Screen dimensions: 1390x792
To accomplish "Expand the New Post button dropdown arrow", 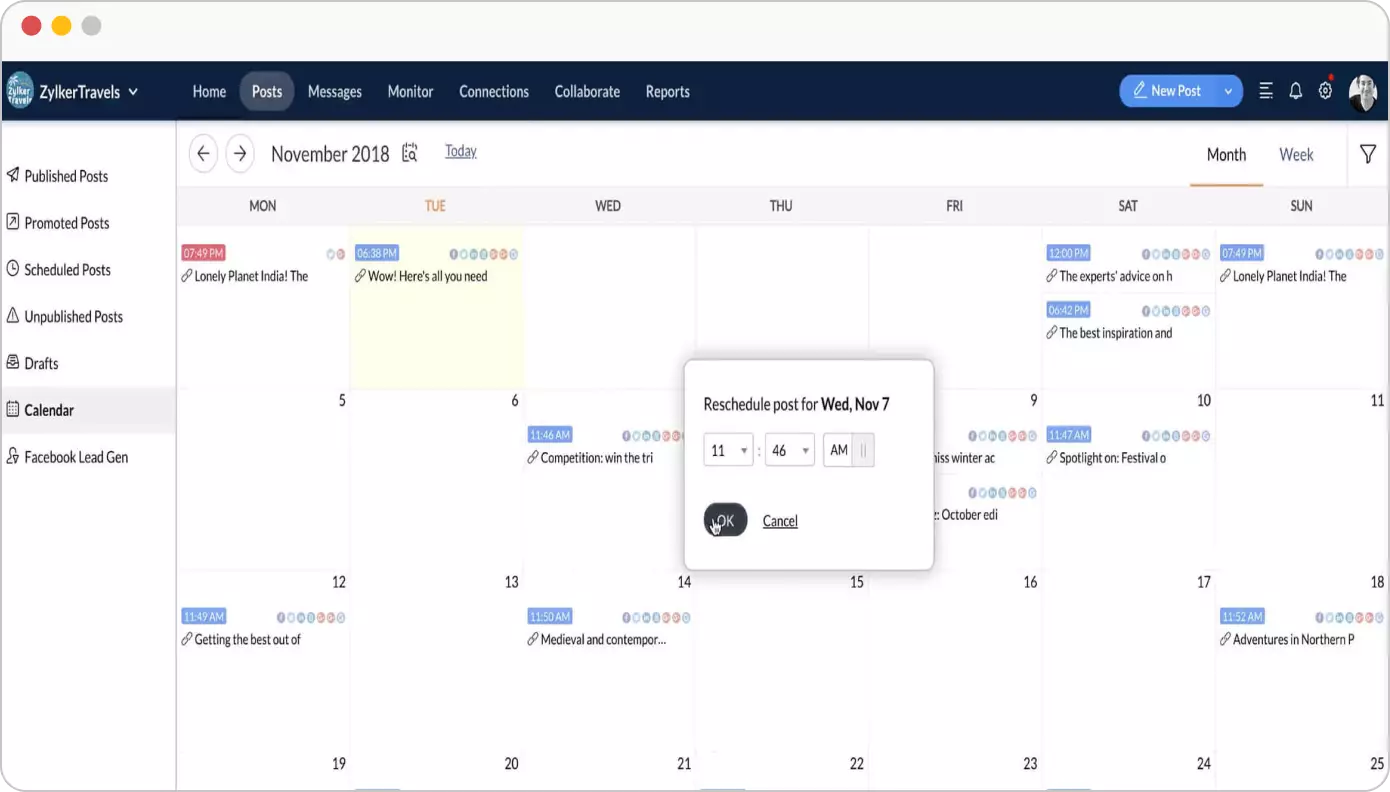I will coord(1228,90).
